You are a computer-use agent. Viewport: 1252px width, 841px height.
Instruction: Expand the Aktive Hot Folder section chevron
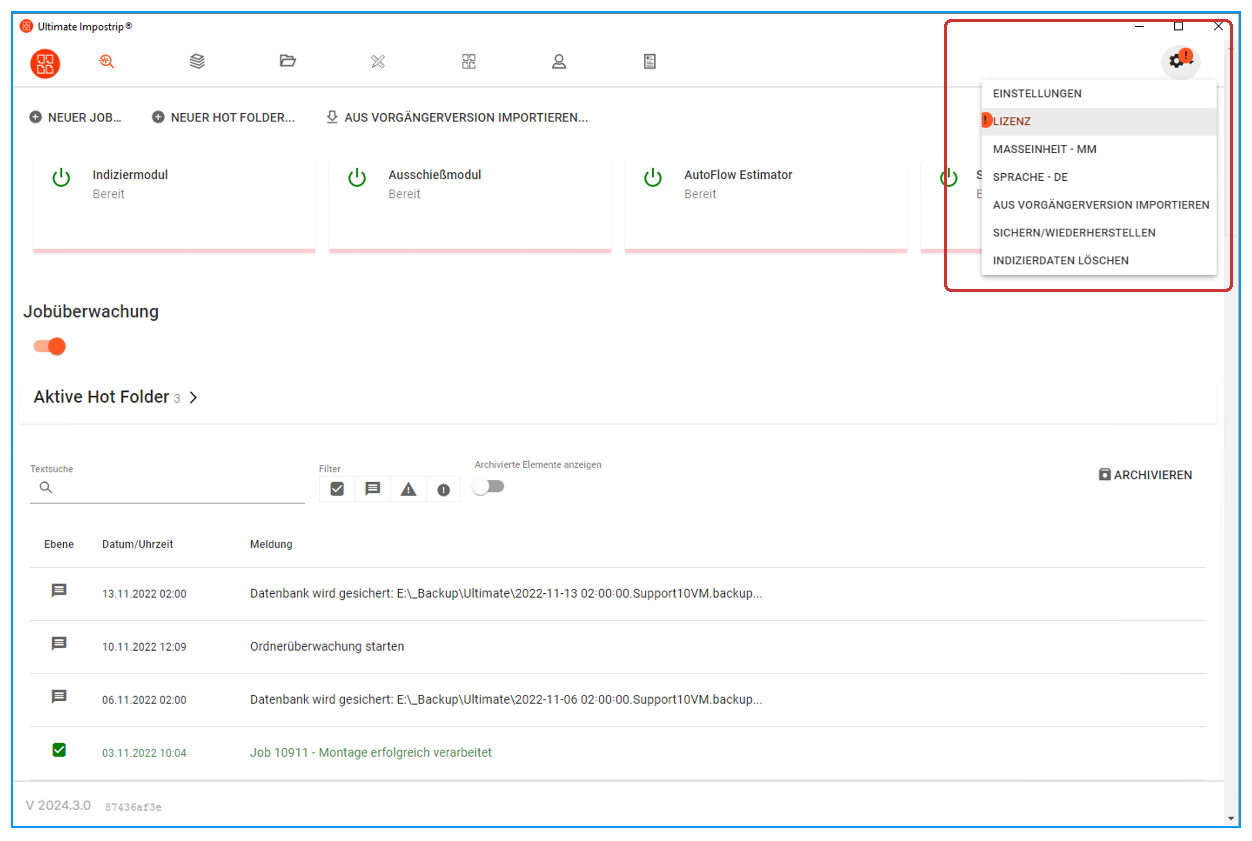point(193,398)
